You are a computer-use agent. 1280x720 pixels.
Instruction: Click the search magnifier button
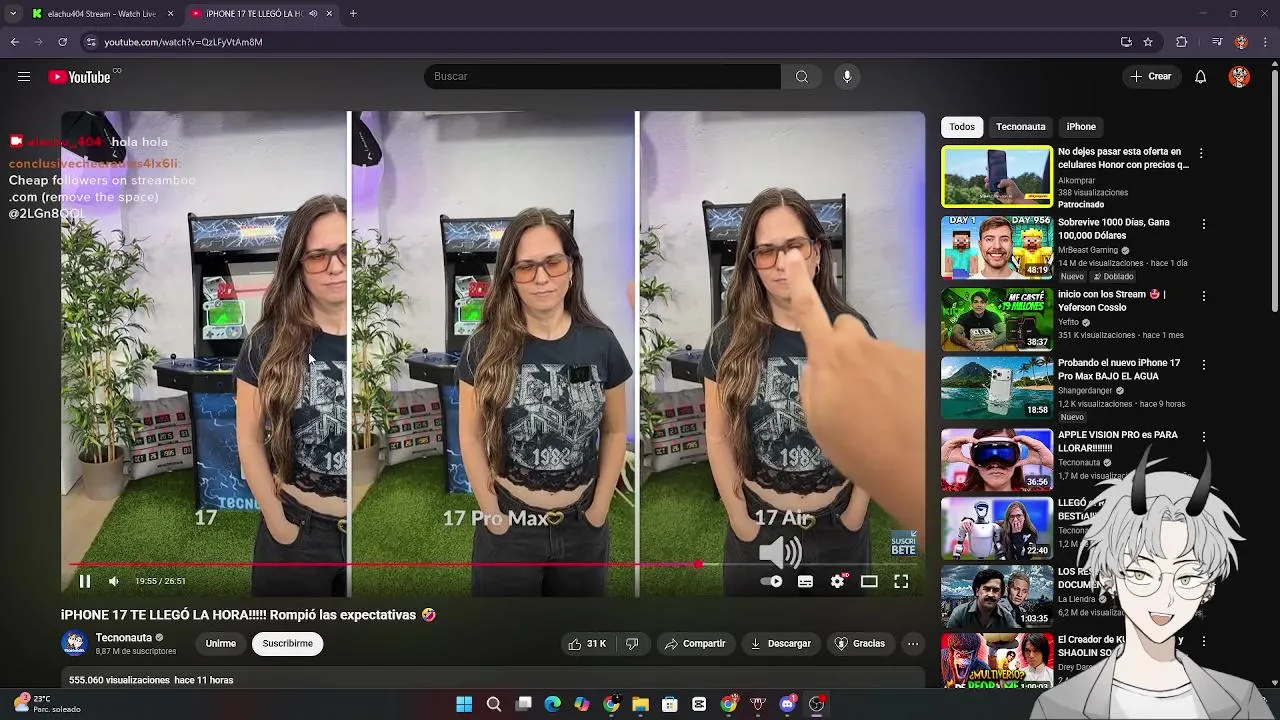coord(802,77)
